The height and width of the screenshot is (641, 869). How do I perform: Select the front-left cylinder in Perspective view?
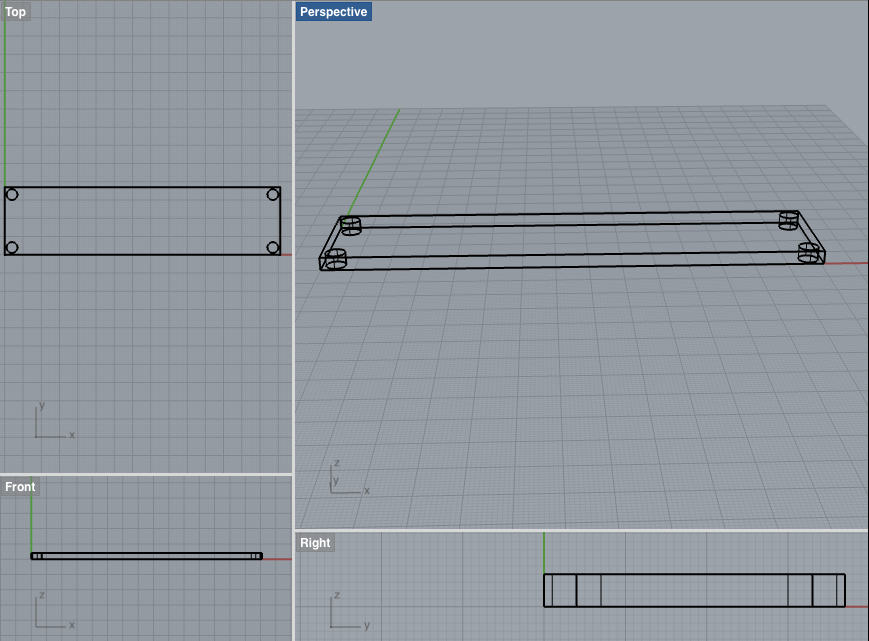335,260
